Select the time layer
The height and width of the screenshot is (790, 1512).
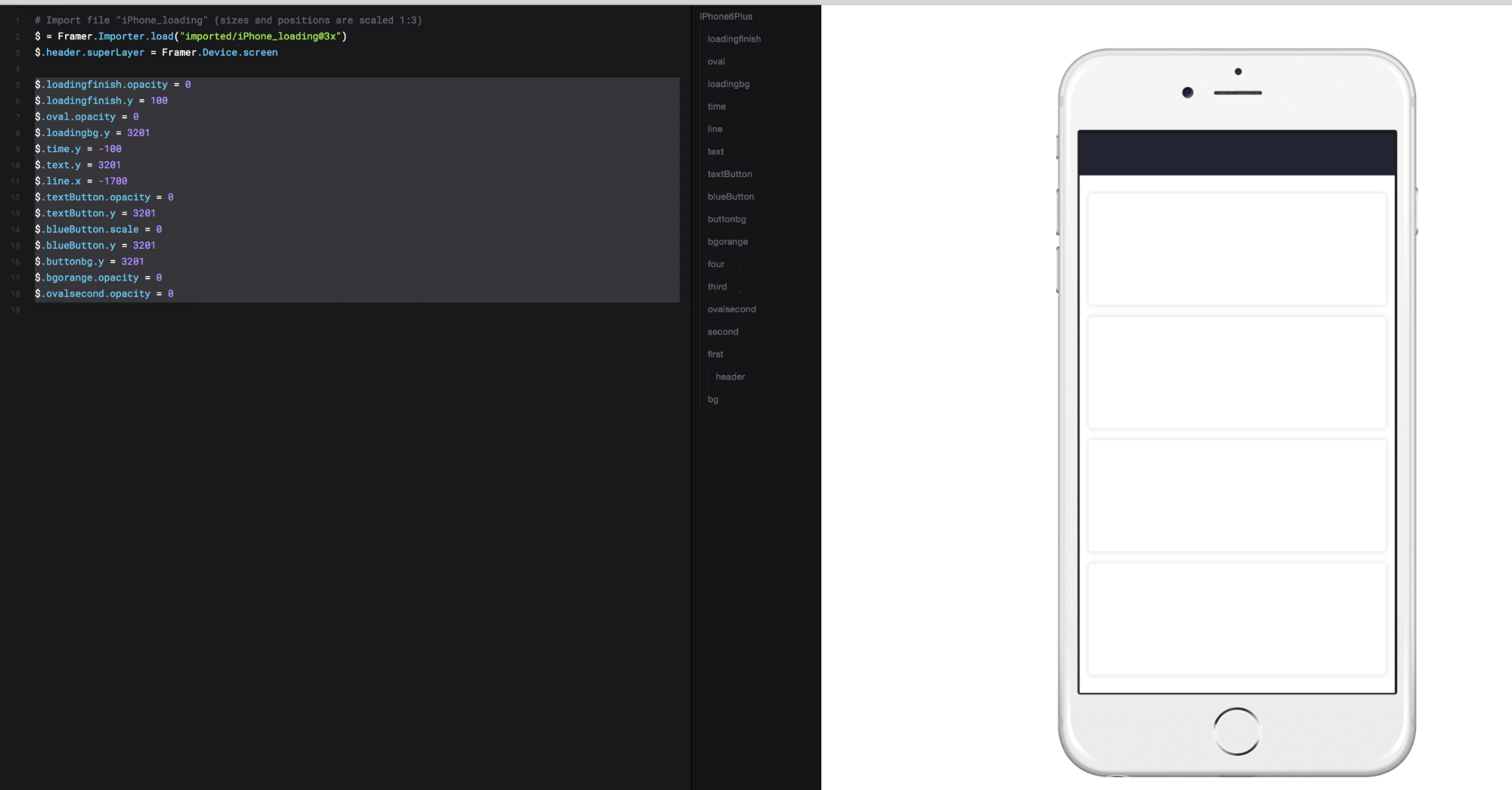tap(716, 107)
